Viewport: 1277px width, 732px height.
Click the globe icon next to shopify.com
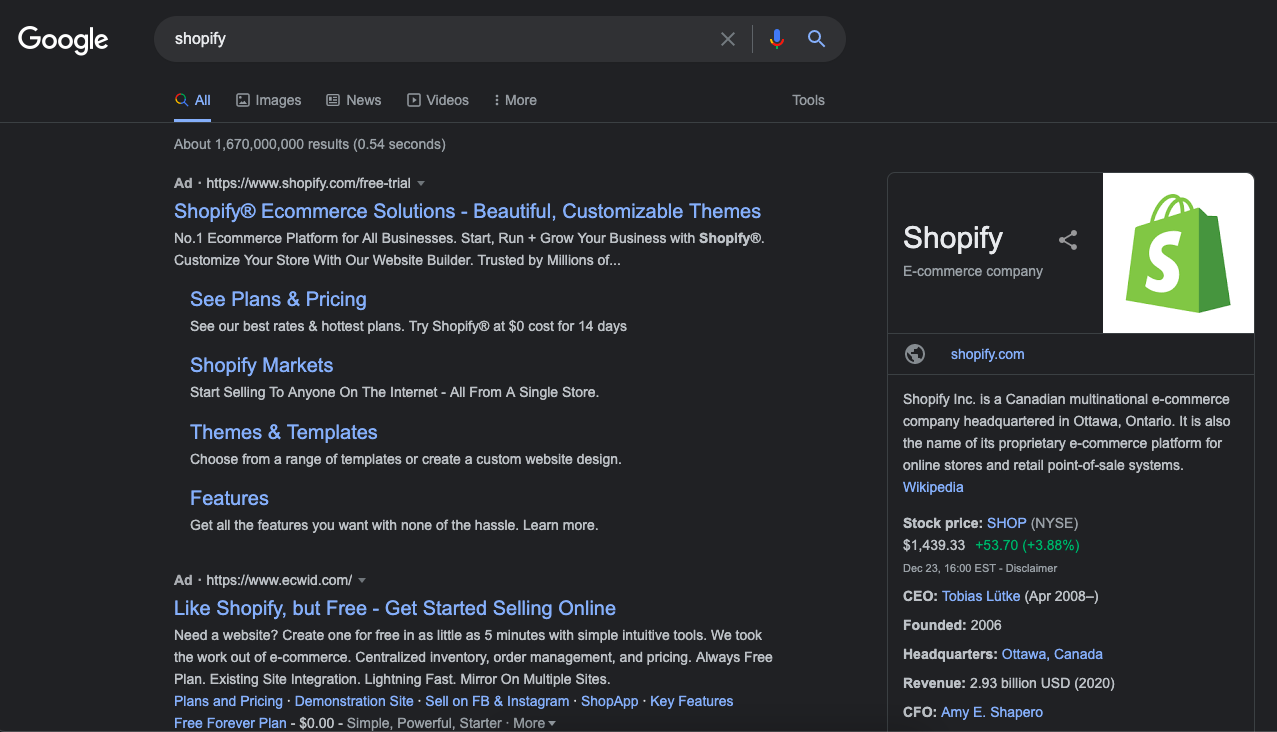coord(914,354)
